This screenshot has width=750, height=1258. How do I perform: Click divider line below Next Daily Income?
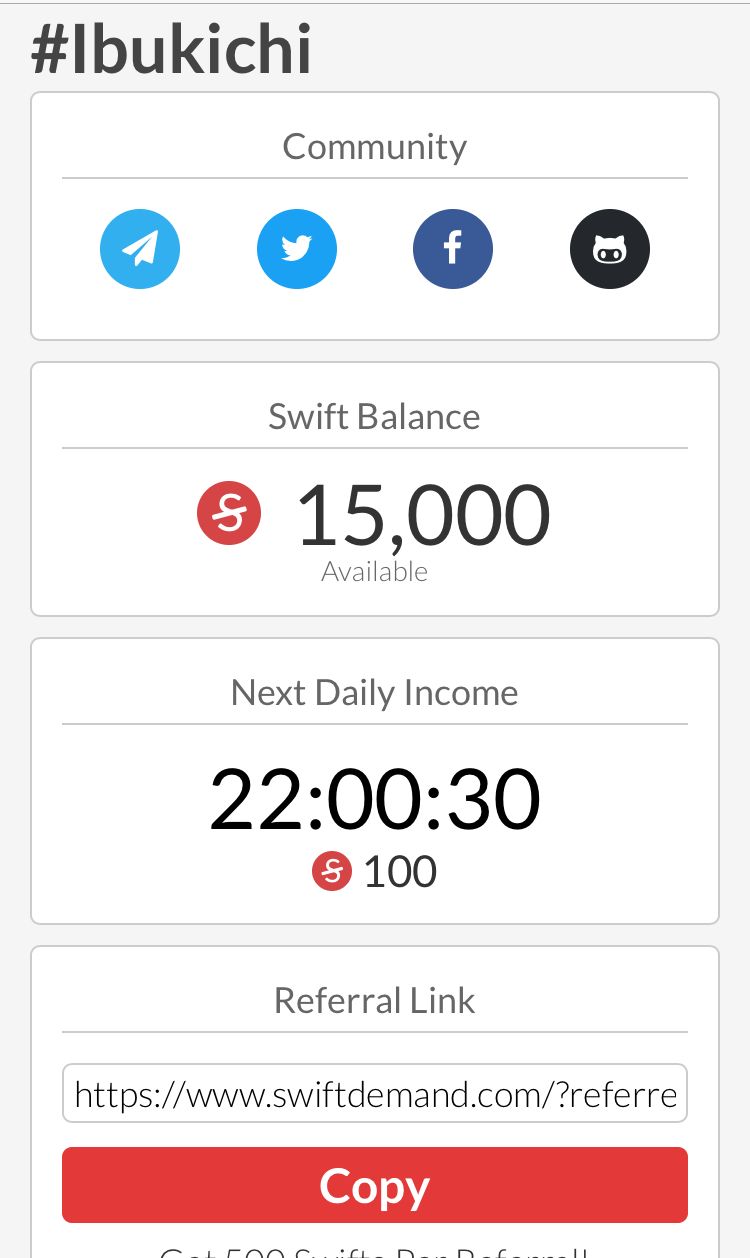click(x=375, y=723)
